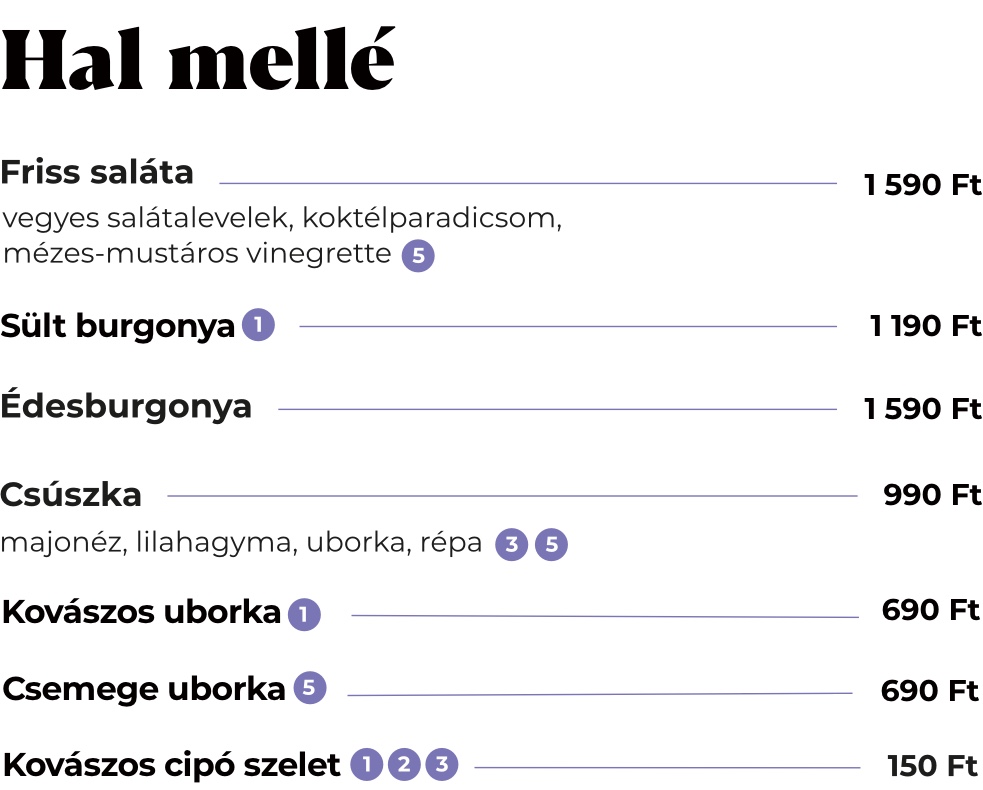This screenshot has width=983, height=790.
Task: Click allergen badge 5 under Friss saláta
Action: click(418, 256)
